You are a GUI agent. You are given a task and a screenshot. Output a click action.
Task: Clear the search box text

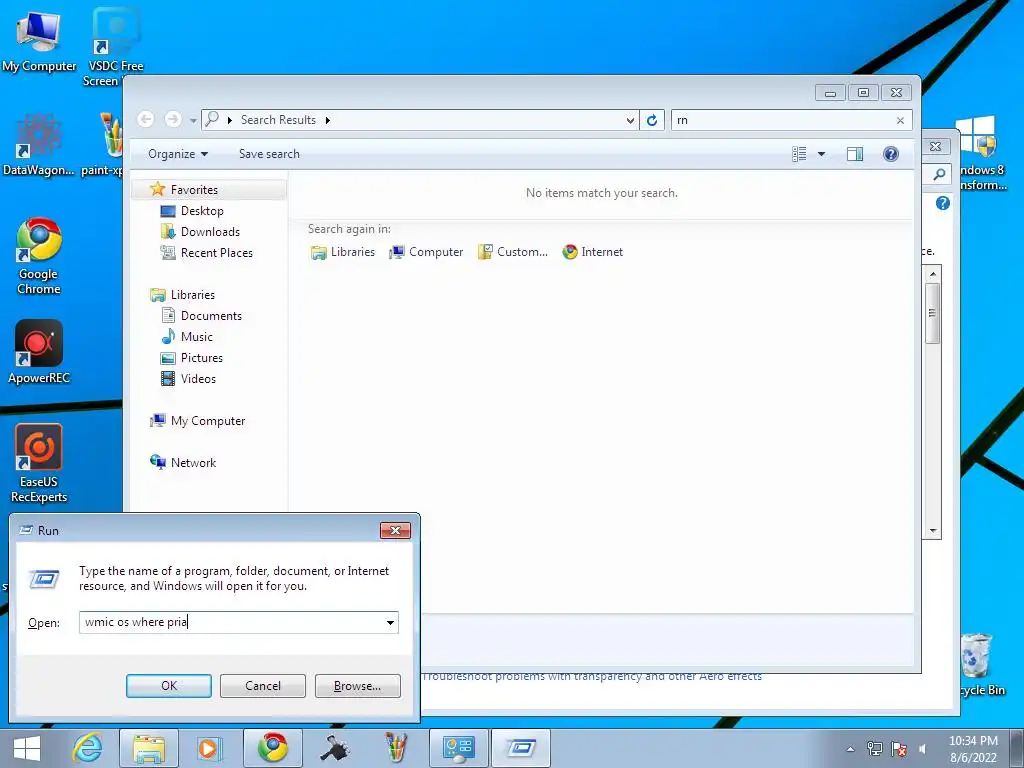coord(901,120)
